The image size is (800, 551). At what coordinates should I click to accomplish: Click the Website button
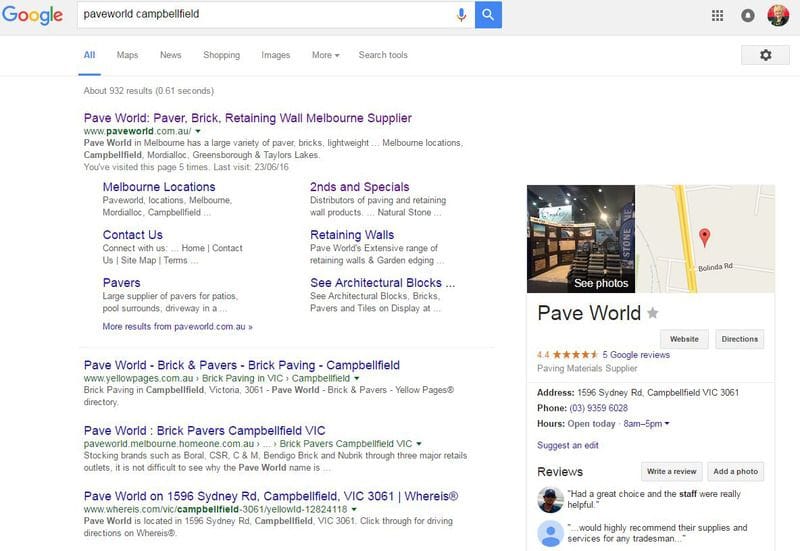click(x=684, y=339)
